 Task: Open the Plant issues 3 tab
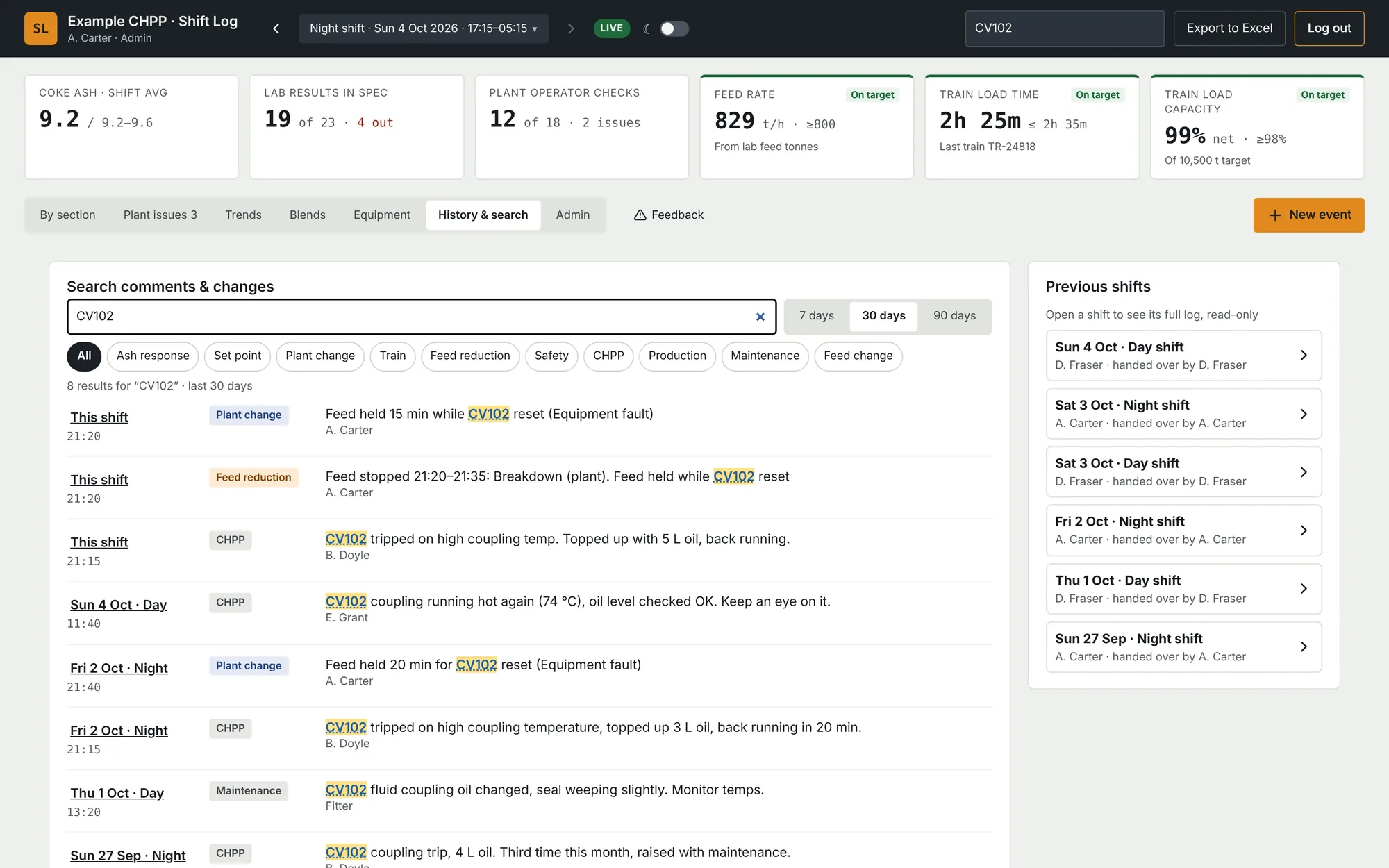tap(160, 215)
